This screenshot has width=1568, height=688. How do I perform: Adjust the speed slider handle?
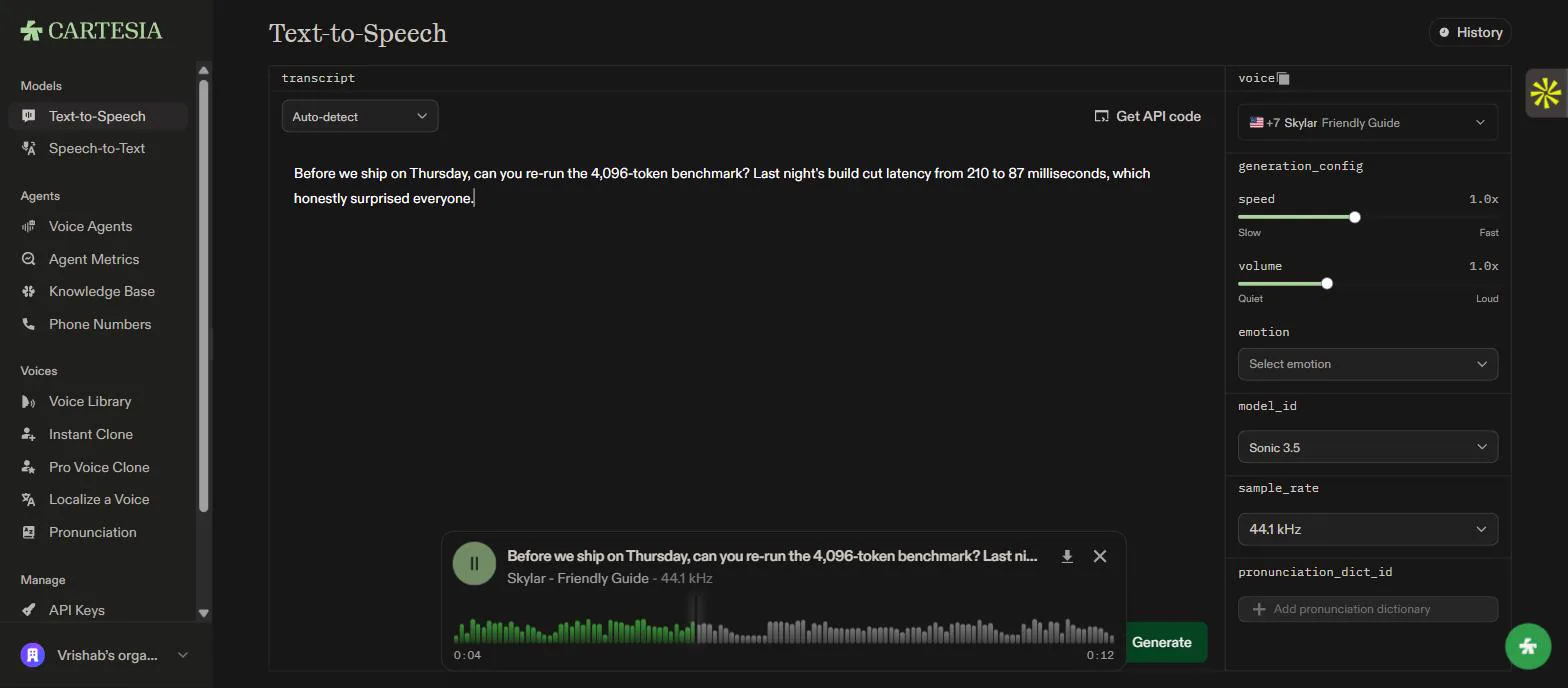click(x=1355, y=217)
